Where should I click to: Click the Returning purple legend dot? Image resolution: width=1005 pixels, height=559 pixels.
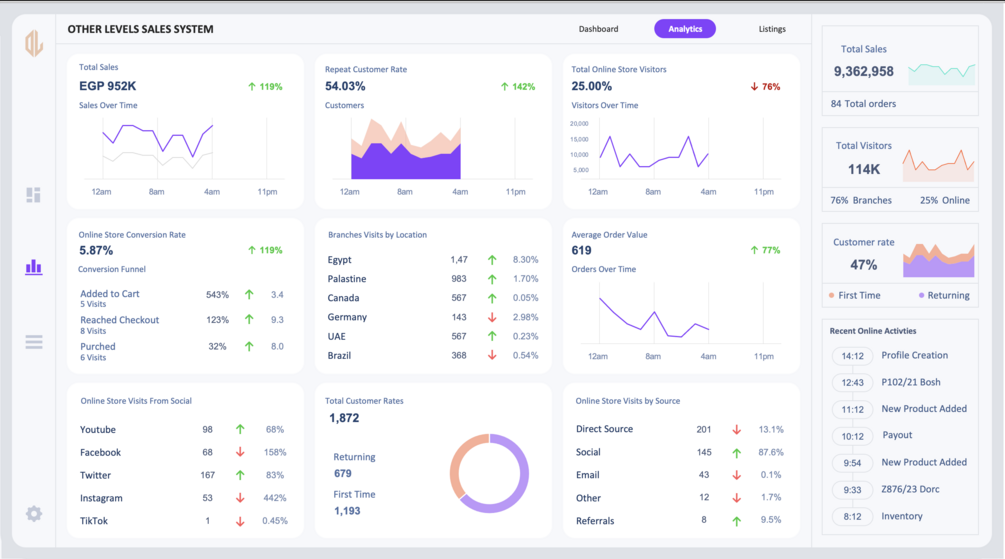click(x=921, y=296)
